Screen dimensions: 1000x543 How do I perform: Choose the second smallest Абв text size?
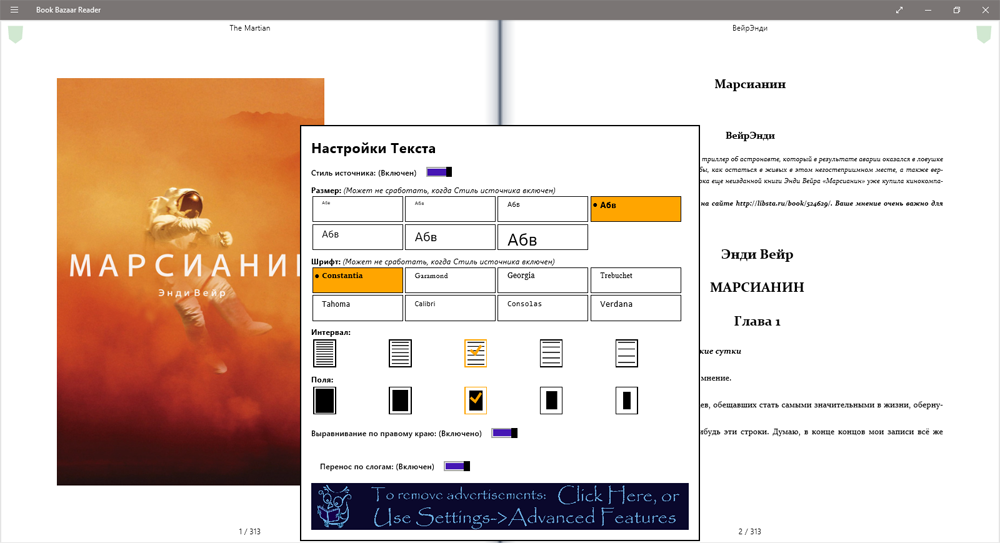pos(450,209)
